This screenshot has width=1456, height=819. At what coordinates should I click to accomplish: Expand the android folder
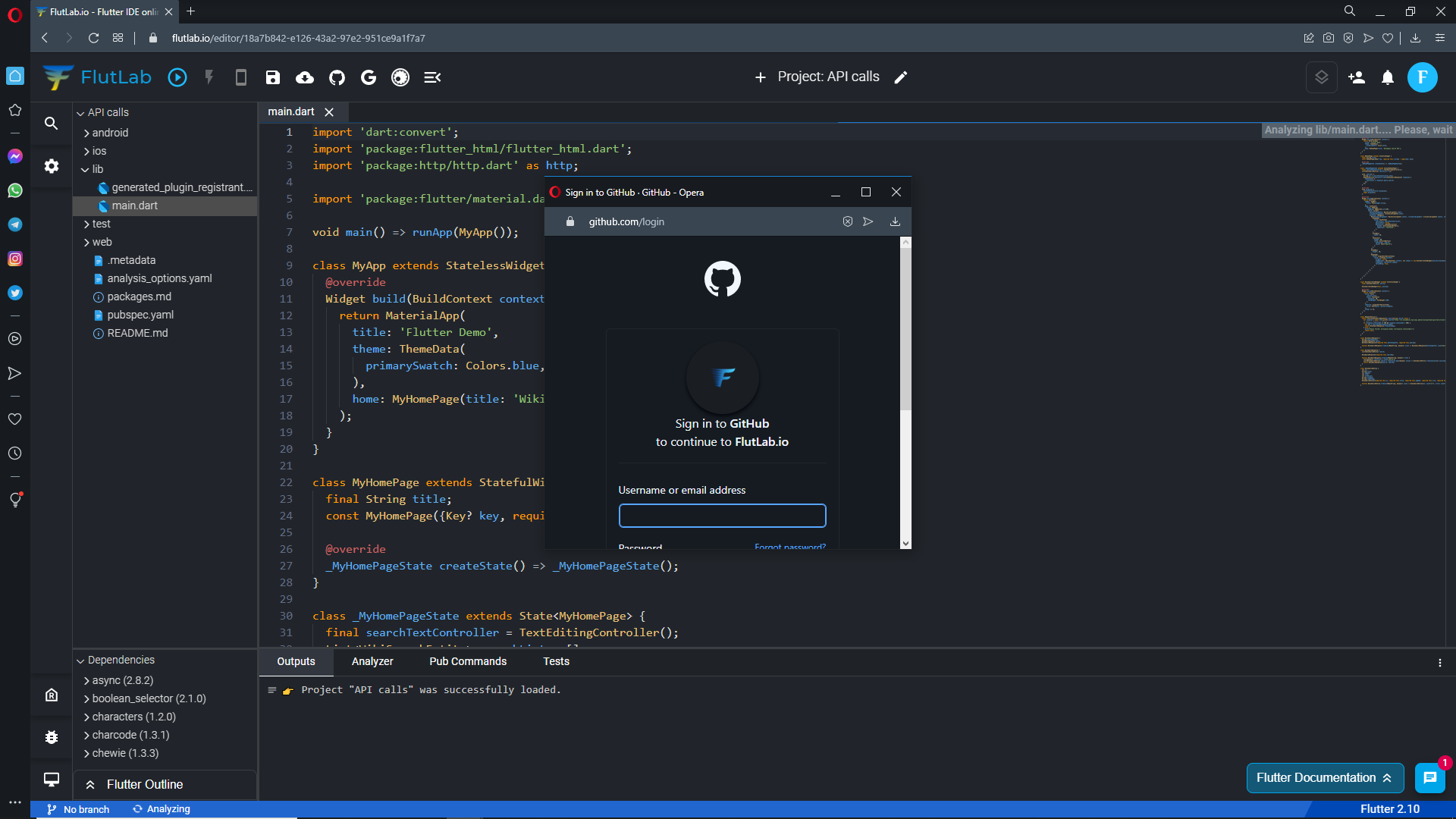(86, 133)
